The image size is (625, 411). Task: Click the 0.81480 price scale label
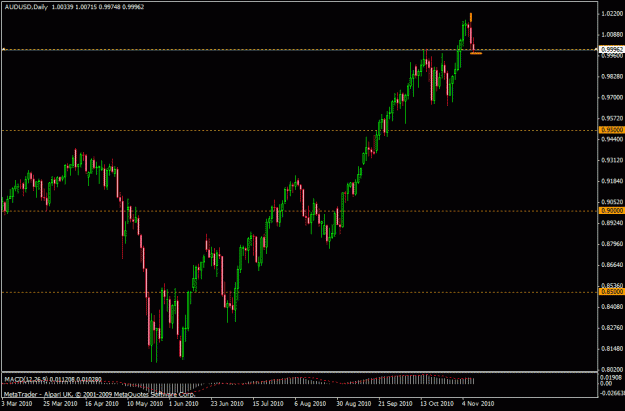point(612,348)
